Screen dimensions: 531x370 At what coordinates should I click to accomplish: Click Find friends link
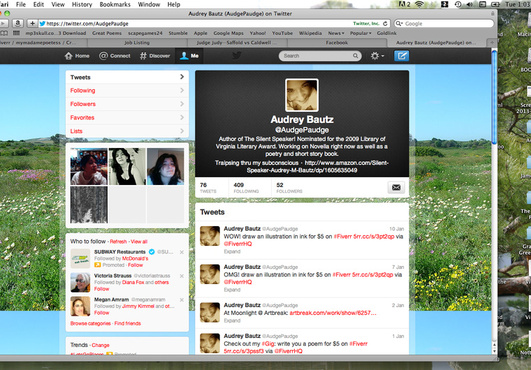pyautogui.click(x=128, y=324)
